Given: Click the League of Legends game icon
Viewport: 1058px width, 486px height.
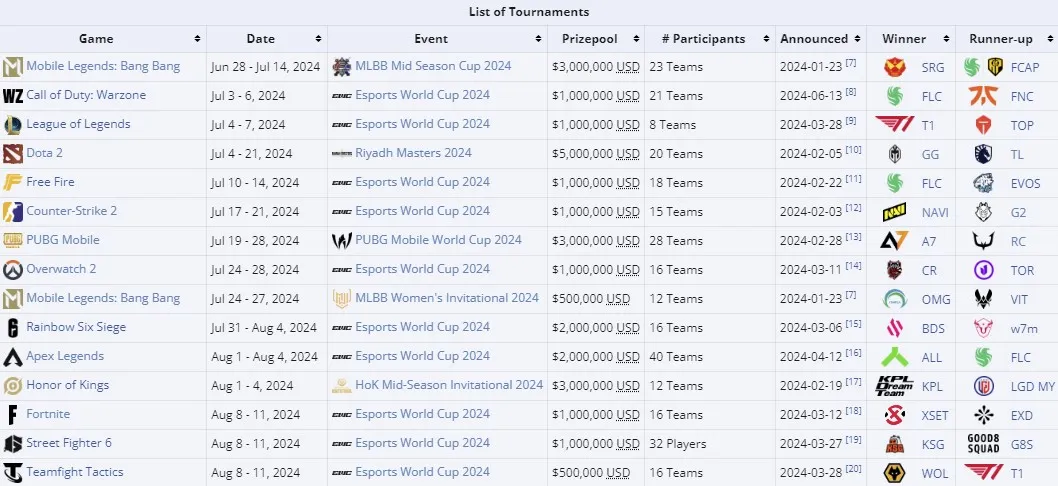Looking at the screenshot, I should 13,124.
